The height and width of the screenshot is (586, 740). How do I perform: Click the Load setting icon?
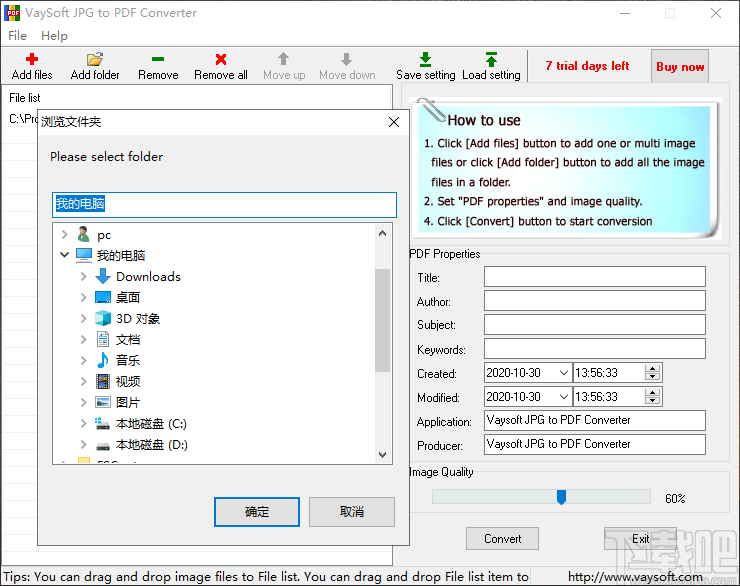pyautogui.click(x=491, y=59)
